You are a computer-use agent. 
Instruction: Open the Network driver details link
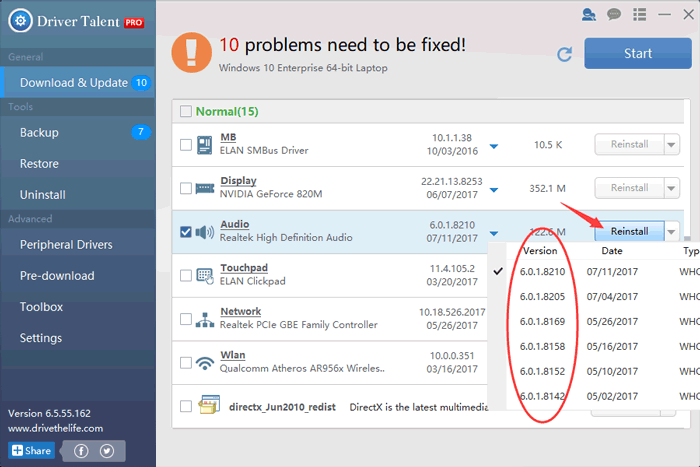click(x=241, y=312)
